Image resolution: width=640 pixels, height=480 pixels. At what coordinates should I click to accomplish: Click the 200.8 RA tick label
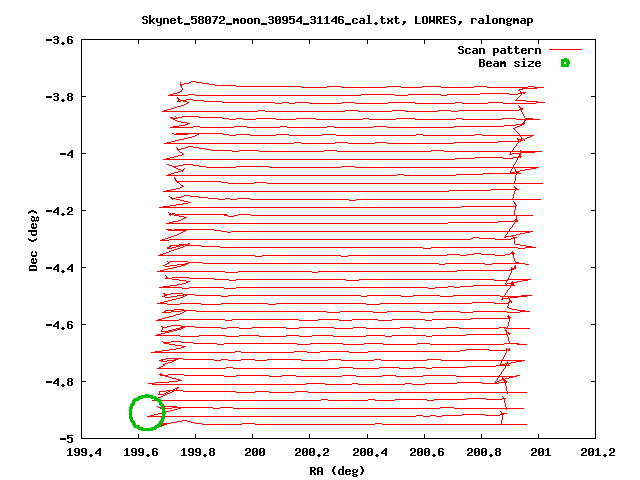(483, 452)
